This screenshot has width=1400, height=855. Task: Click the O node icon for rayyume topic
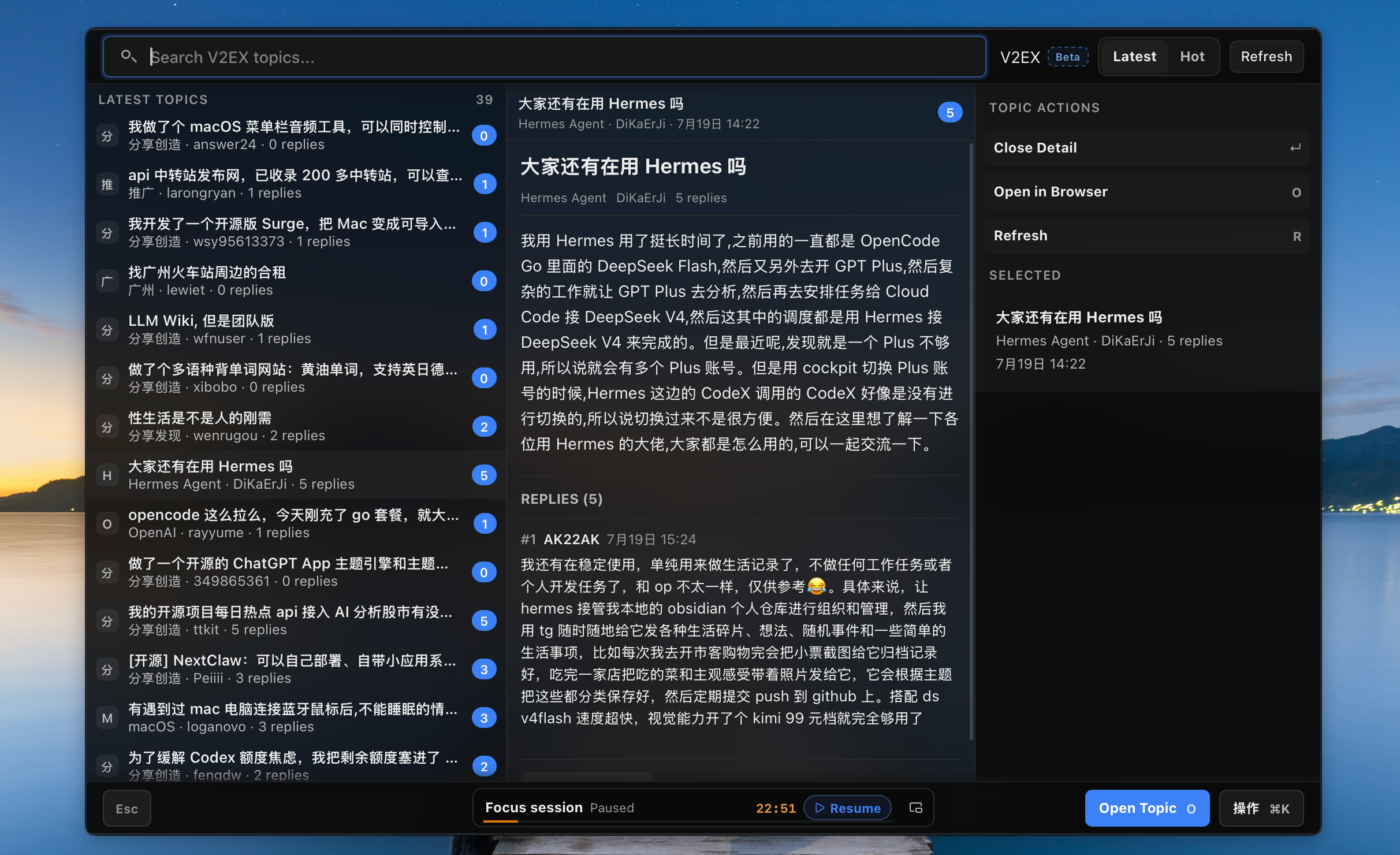pos(107,524)
